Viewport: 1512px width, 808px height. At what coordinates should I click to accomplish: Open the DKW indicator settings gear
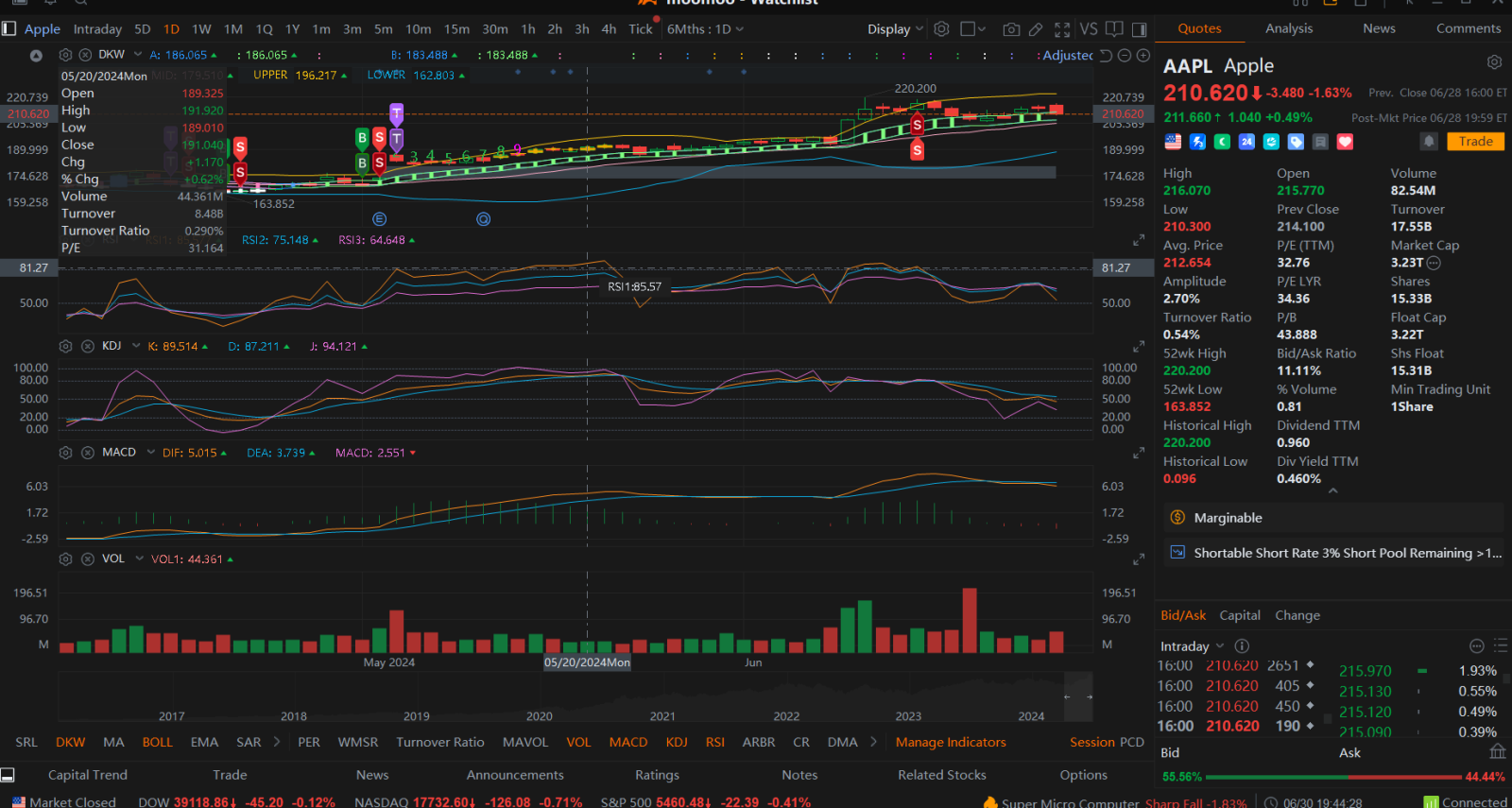click(x=65, y=55)
